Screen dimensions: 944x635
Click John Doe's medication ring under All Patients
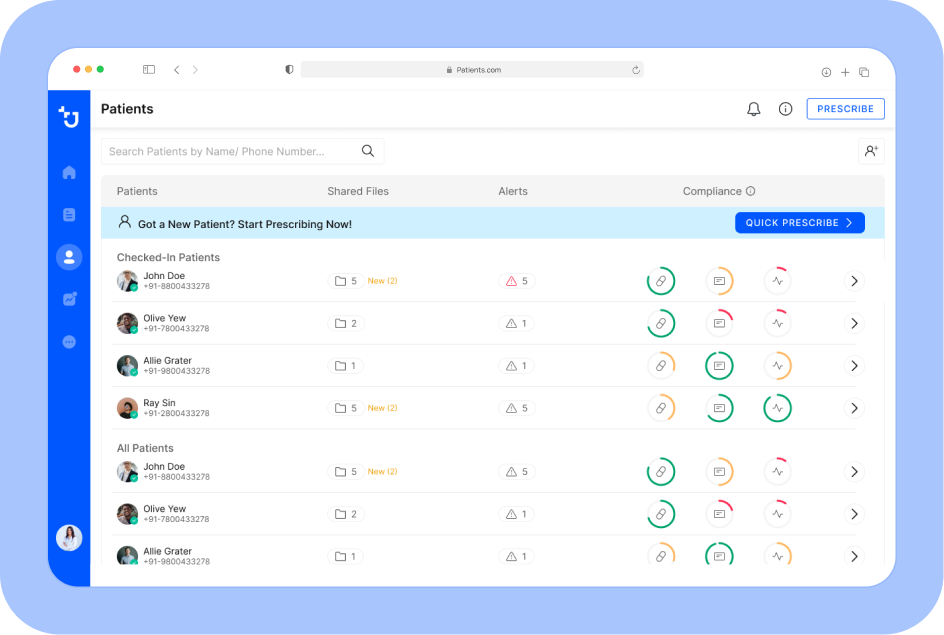(660, 471)
